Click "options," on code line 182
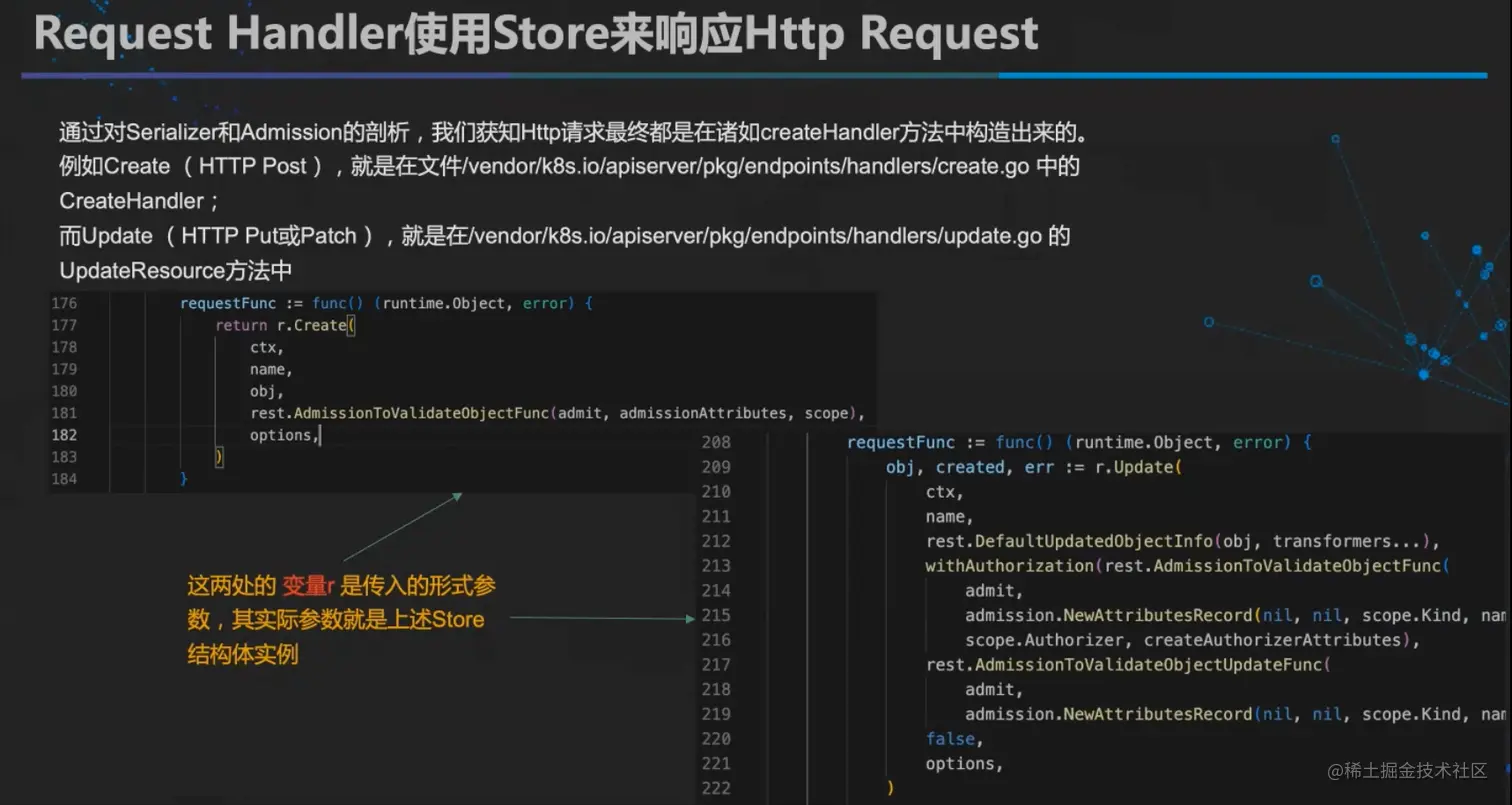Image resolution: width=1512 pixels, height=805 pixels. [x=284, y=435]
